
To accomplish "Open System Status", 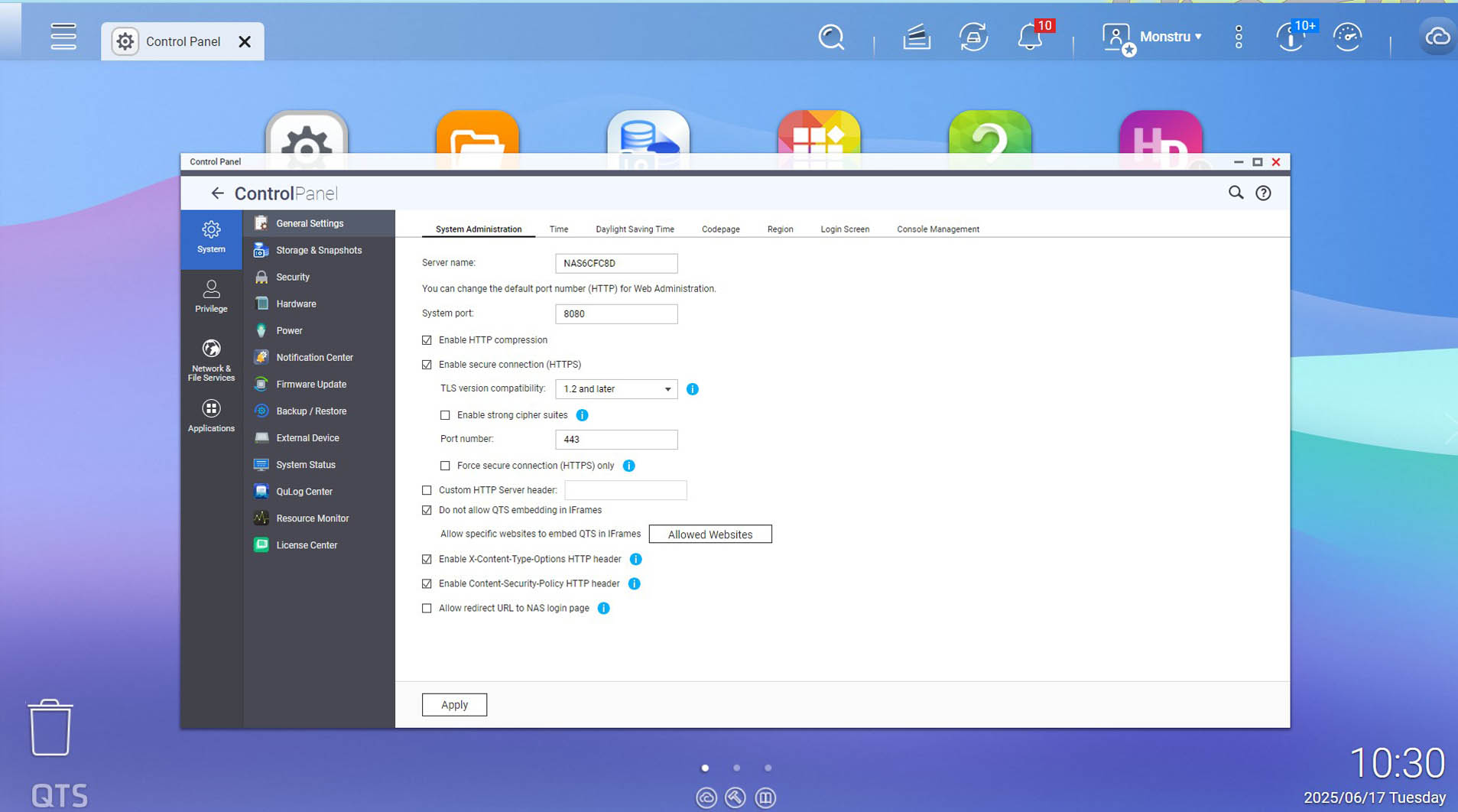I will coord(319,464).
